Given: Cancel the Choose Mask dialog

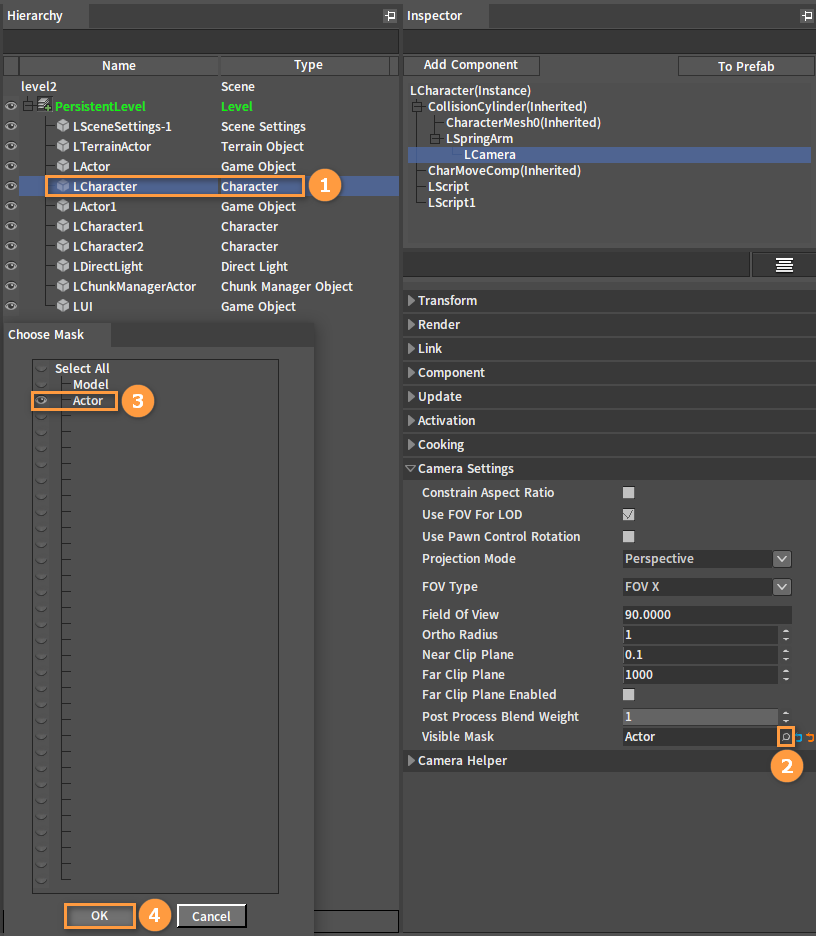Looking at the screenshot, I should point(211,916).
